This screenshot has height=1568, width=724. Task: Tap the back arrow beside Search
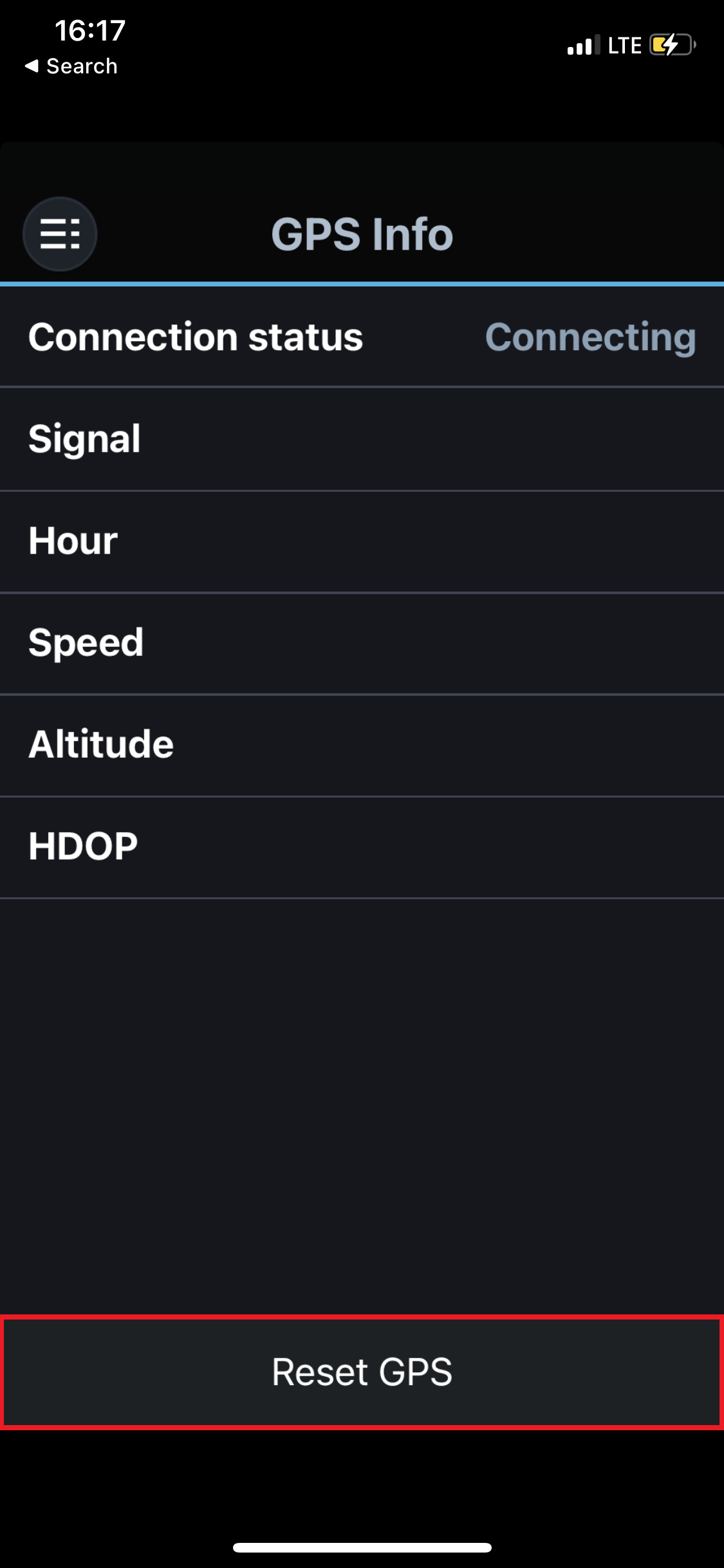click(x=31, y=66)
